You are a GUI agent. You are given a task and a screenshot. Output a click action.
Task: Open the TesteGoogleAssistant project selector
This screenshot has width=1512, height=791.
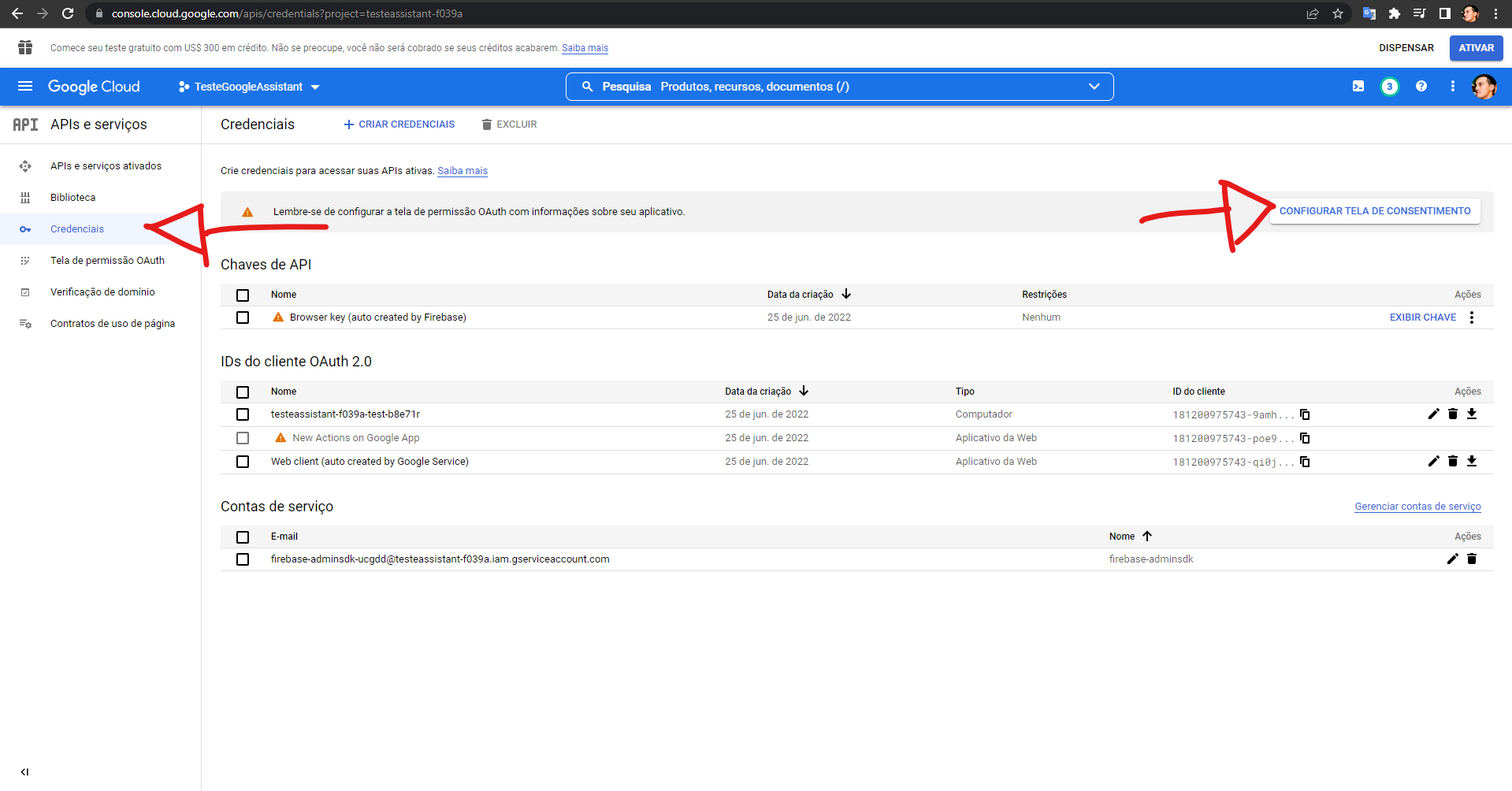pyautogui.click(x=247, y=87)
